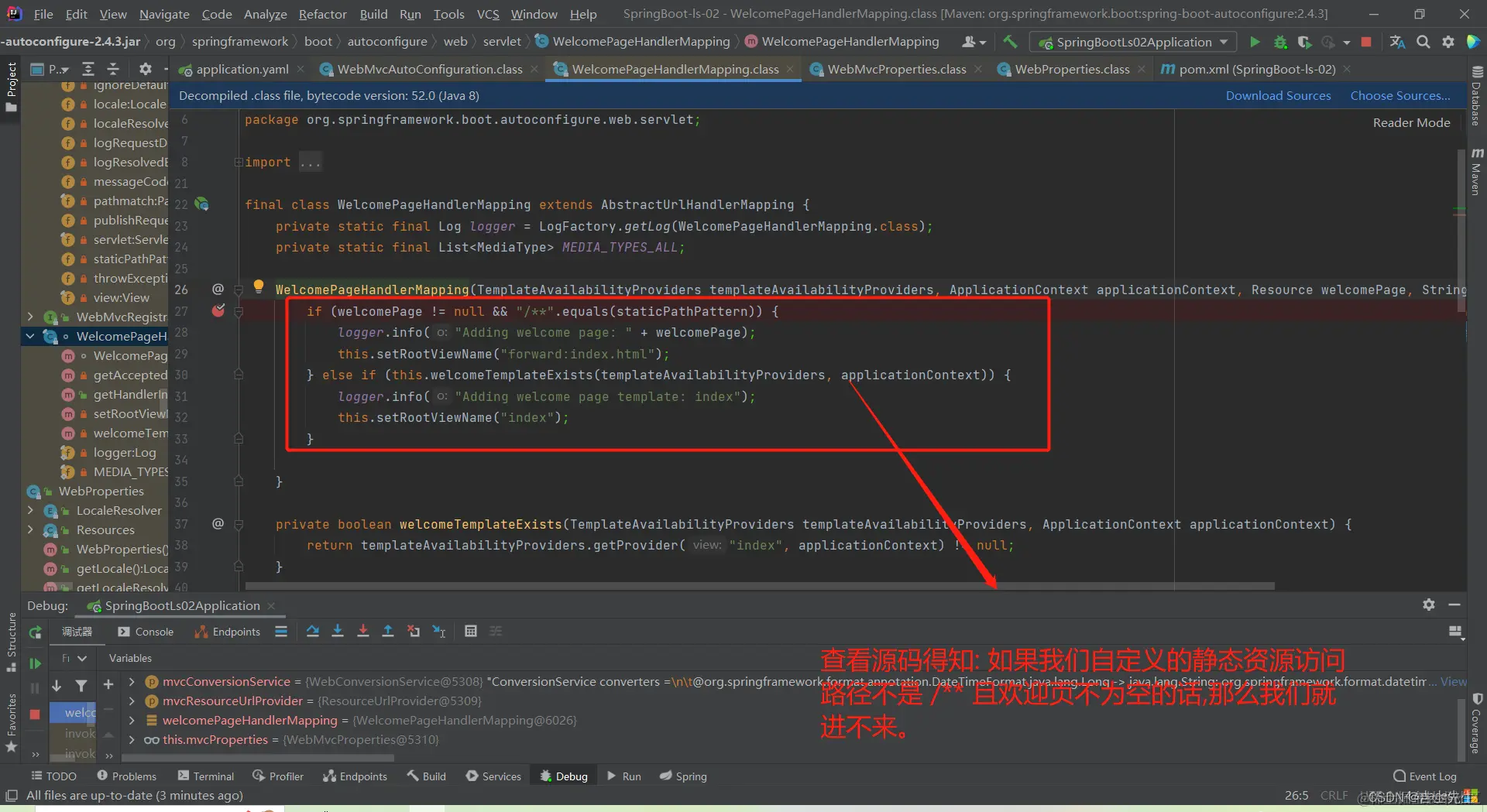
Task: Open the Refactor menu
Action: pos(322,14)
